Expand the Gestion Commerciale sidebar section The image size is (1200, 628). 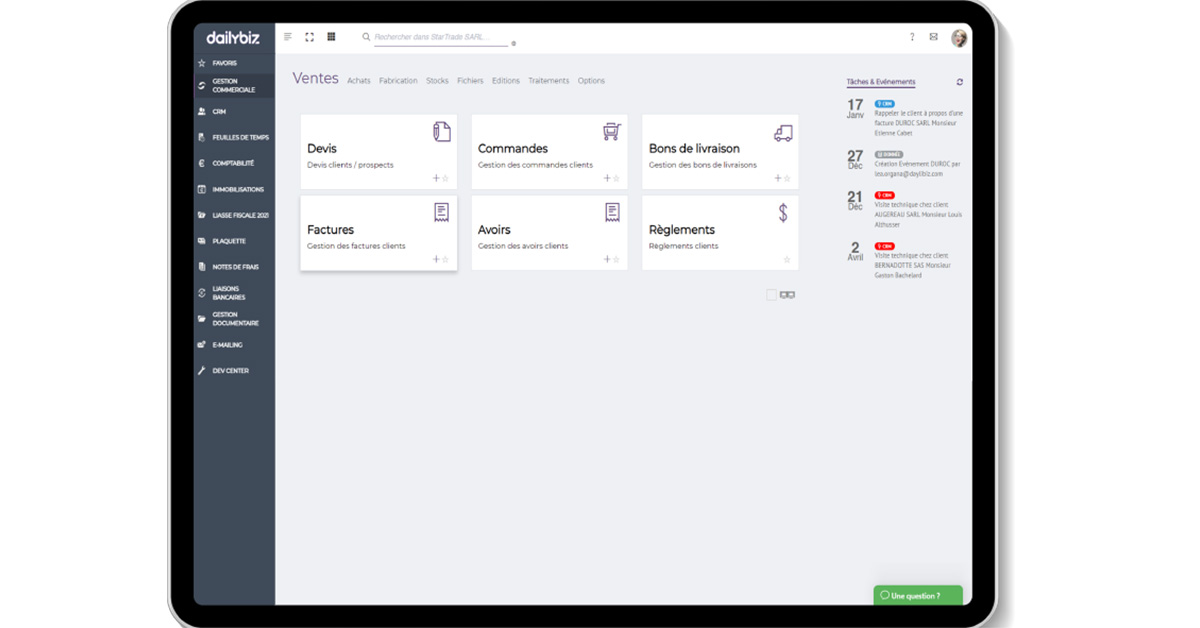[x=234, y=86]
